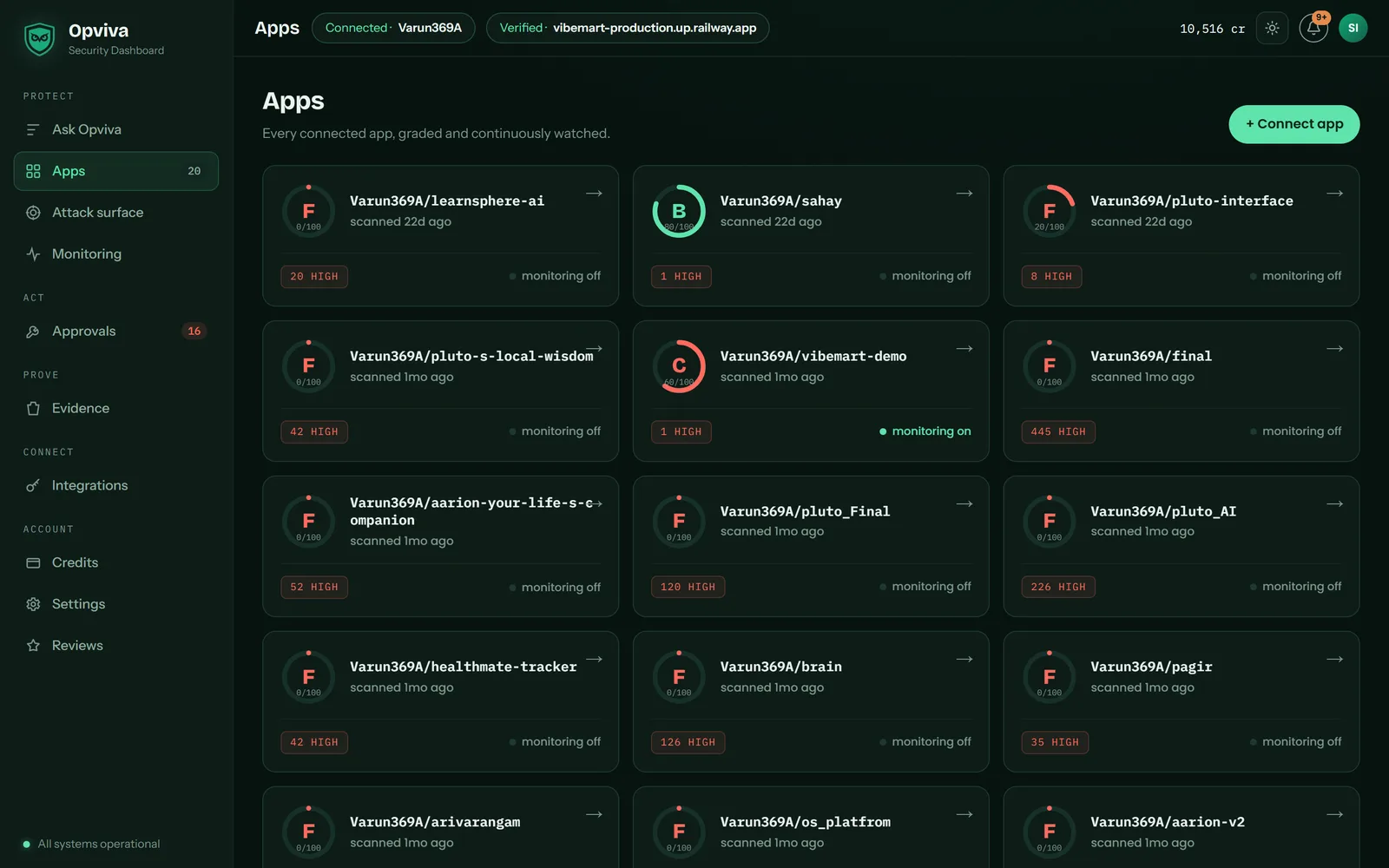Toggle monitoring off on pluto-s-local-wisdom card
1389x868 pixels.
[555, 431]
